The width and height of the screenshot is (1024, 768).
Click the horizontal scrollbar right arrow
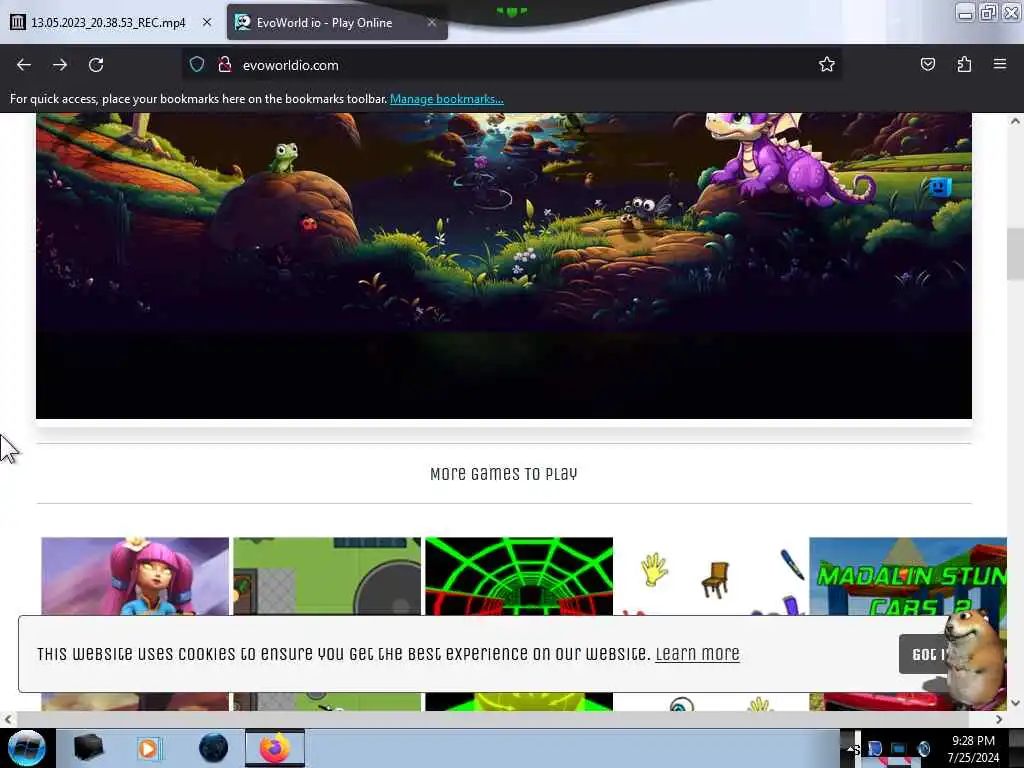999,719
